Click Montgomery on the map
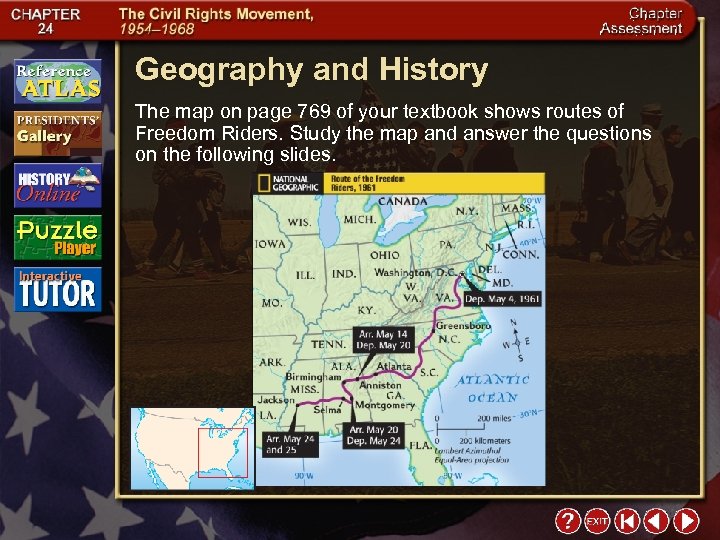This screenshot has width=720, height=540. [385, 405]
